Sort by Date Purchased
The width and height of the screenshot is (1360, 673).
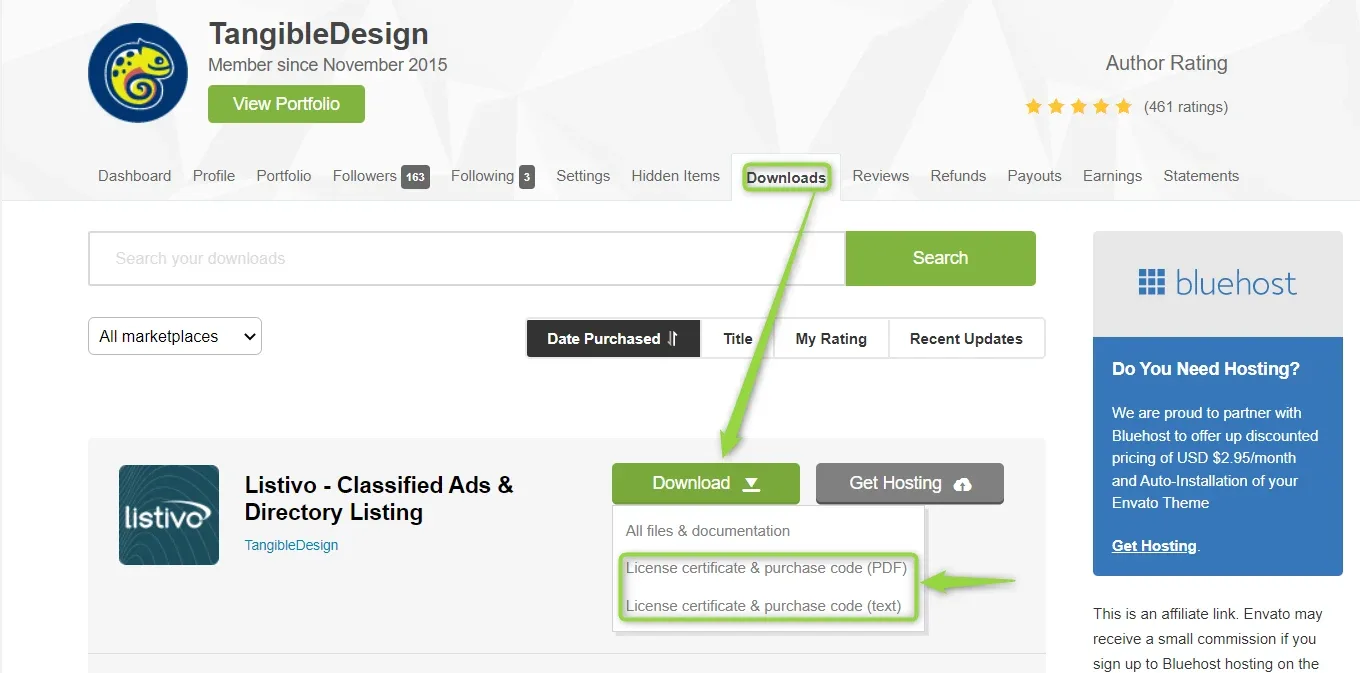point(613,338)
